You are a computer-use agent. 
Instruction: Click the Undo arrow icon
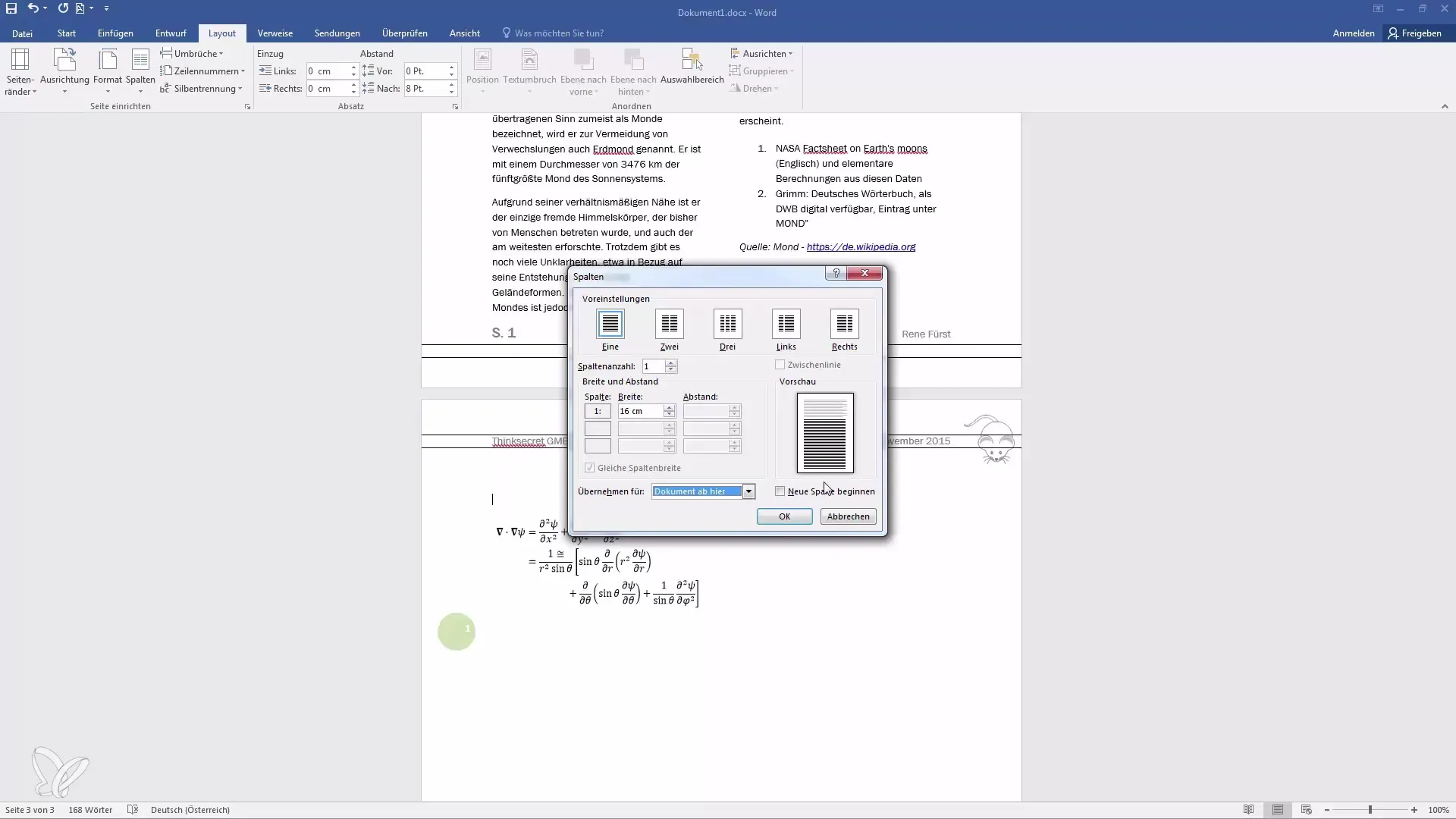point(33,8)
